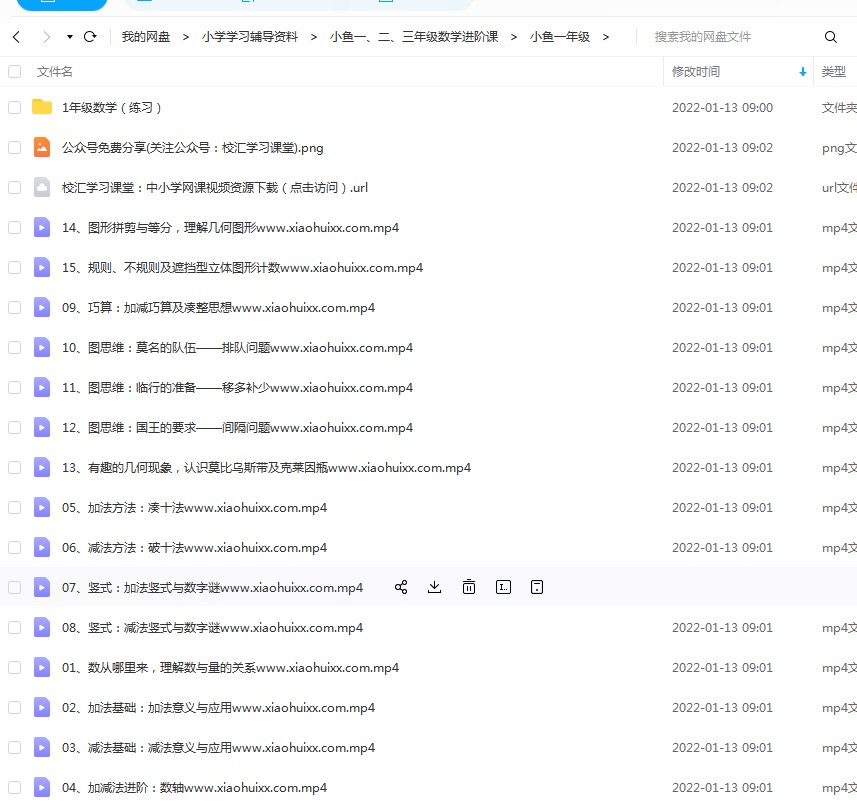Navigate to 我的网盘 breadcrumb
The height and width of the screenshot is (809, 857).
(x=146, y=37)
